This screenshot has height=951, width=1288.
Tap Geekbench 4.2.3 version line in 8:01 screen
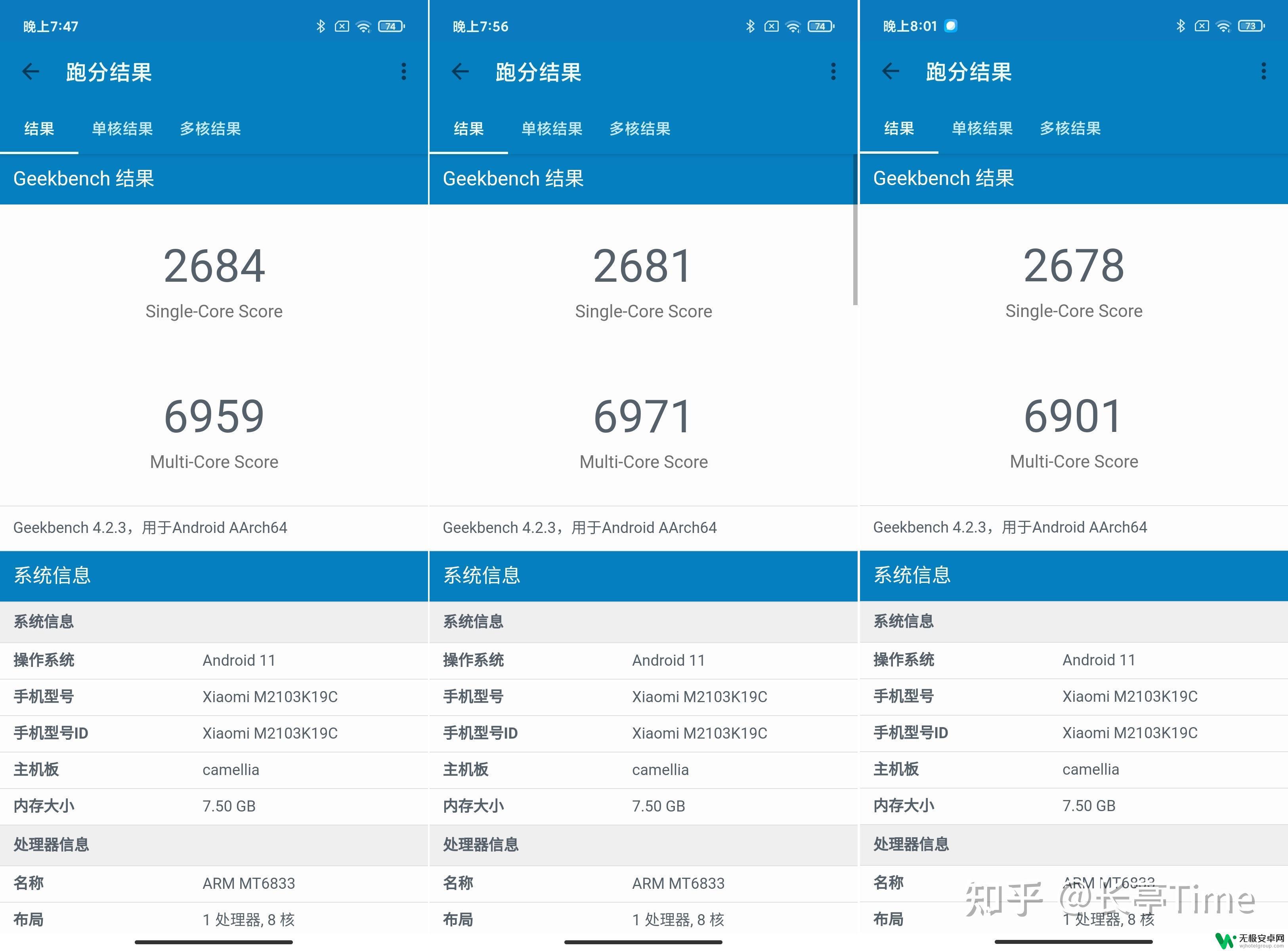1010,527
